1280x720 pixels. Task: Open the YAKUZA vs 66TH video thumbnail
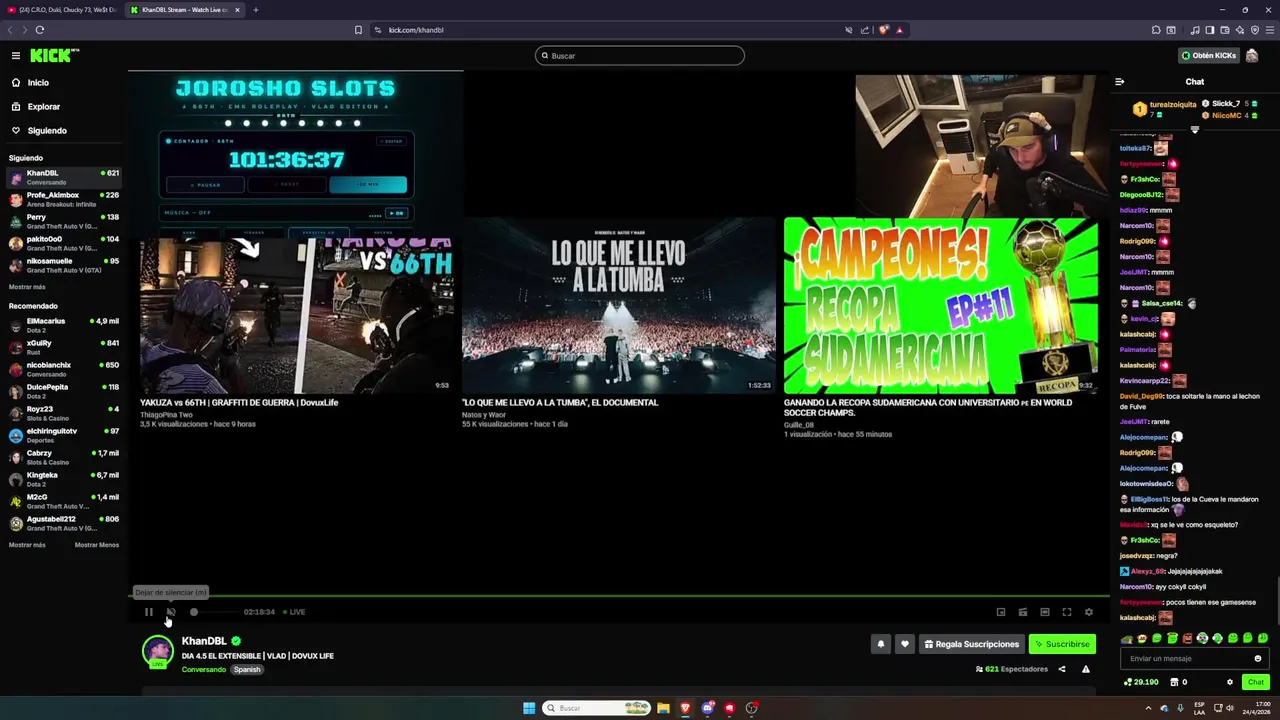click(297, 315)
